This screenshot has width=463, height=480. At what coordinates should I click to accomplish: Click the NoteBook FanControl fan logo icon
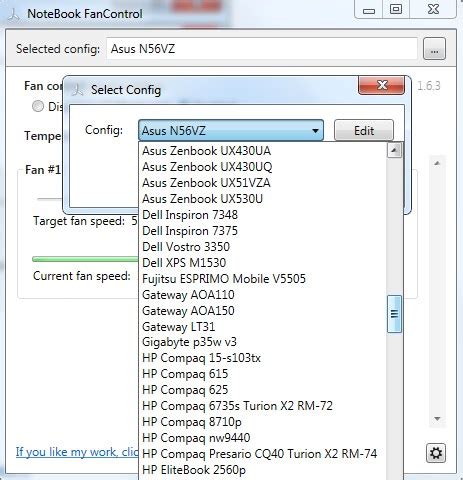coord(14,15)
